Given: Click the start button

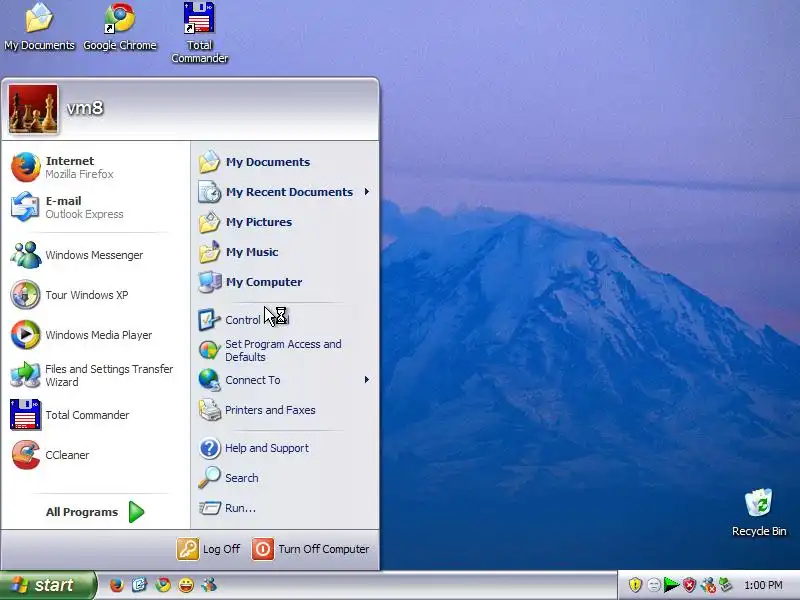Looking at the screenshot, I should click(x=47, y=585).
